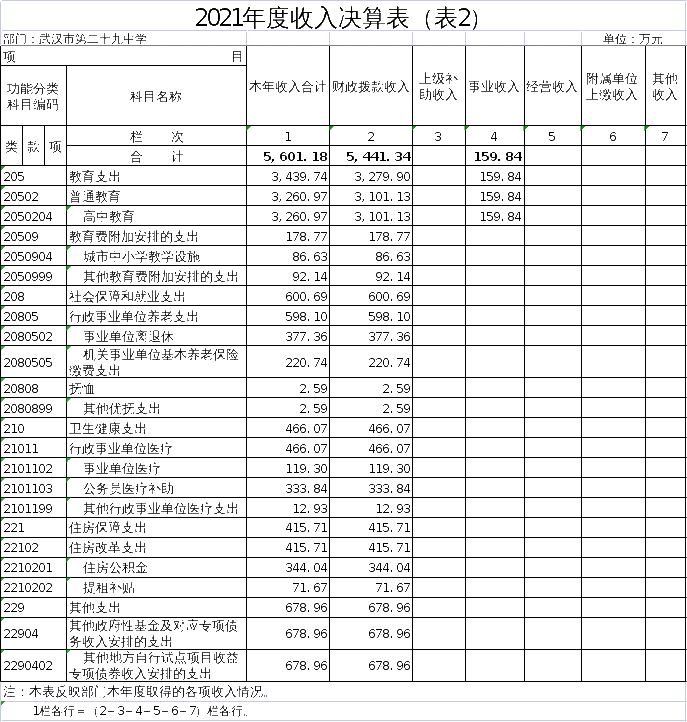
Task: Select the column number 5 header cell
Action: click(x=552, y=136)
